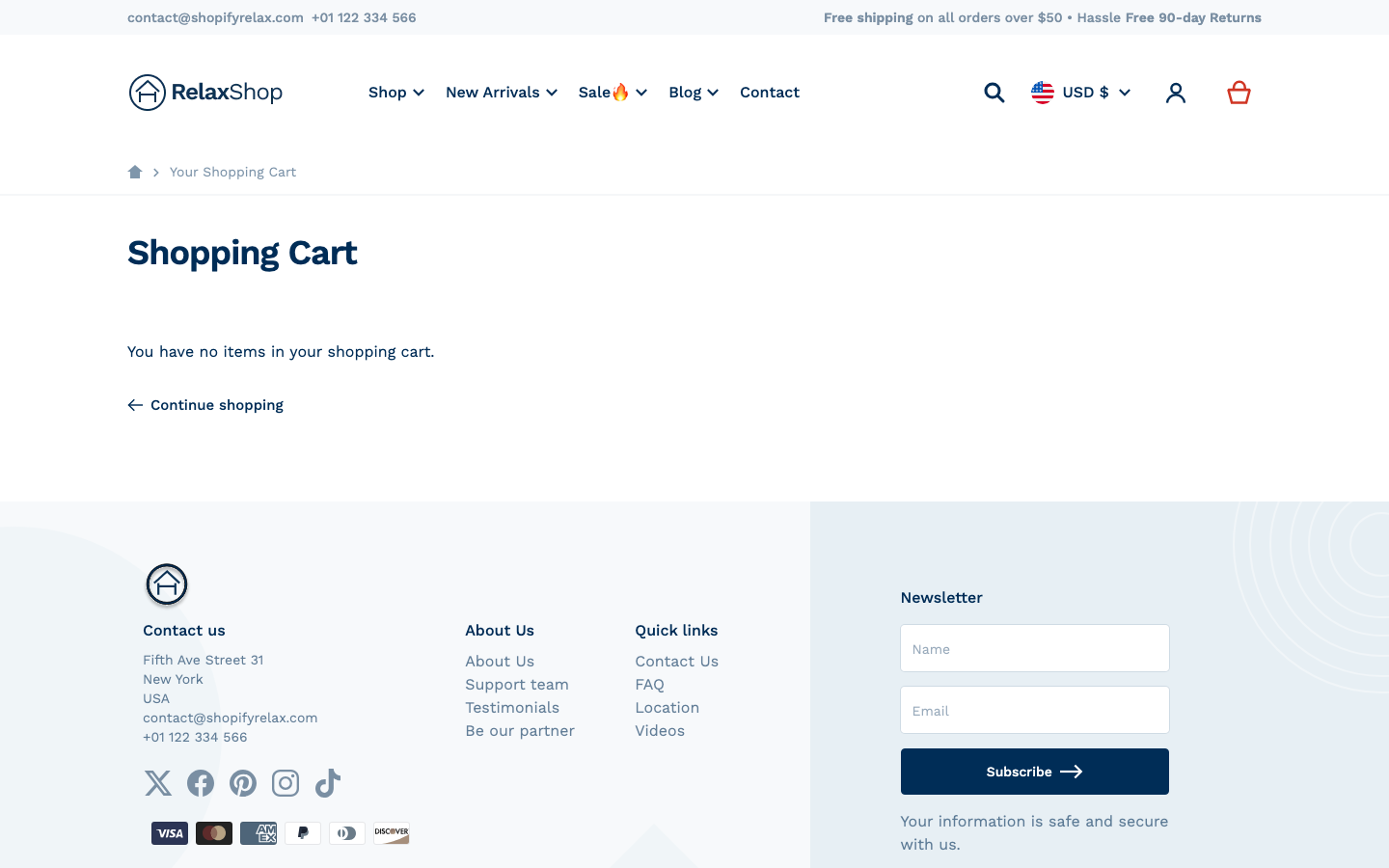Click the PayPal payment icon
The height and width of the screenshot is (868, 1389).
click(303, 833)
